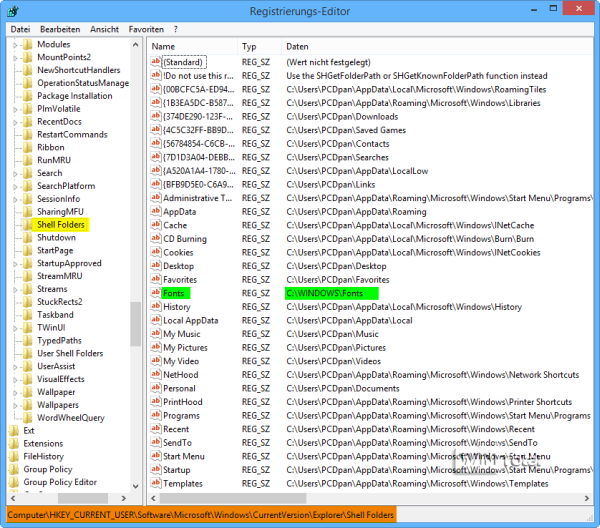
Task: Select the Local AppData value row
Action: (x=370, y=320)
